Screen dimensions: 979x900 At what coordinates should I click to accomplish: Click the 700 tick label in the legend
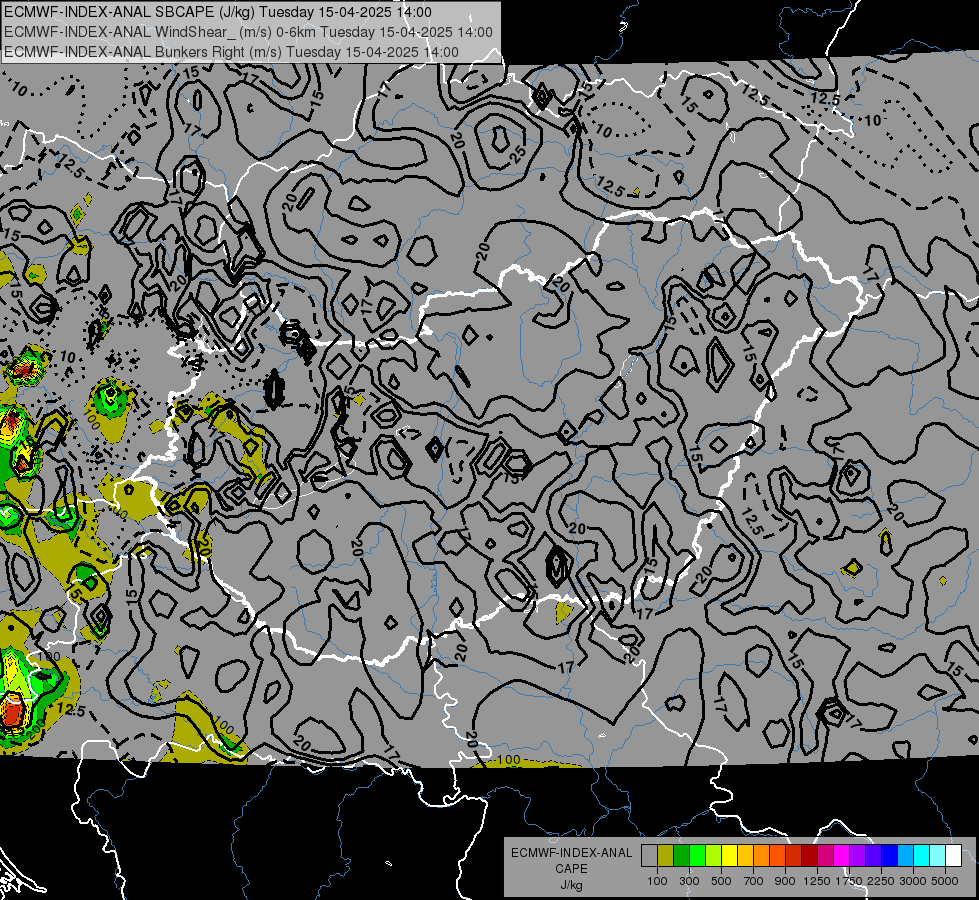tap(754, 881)
